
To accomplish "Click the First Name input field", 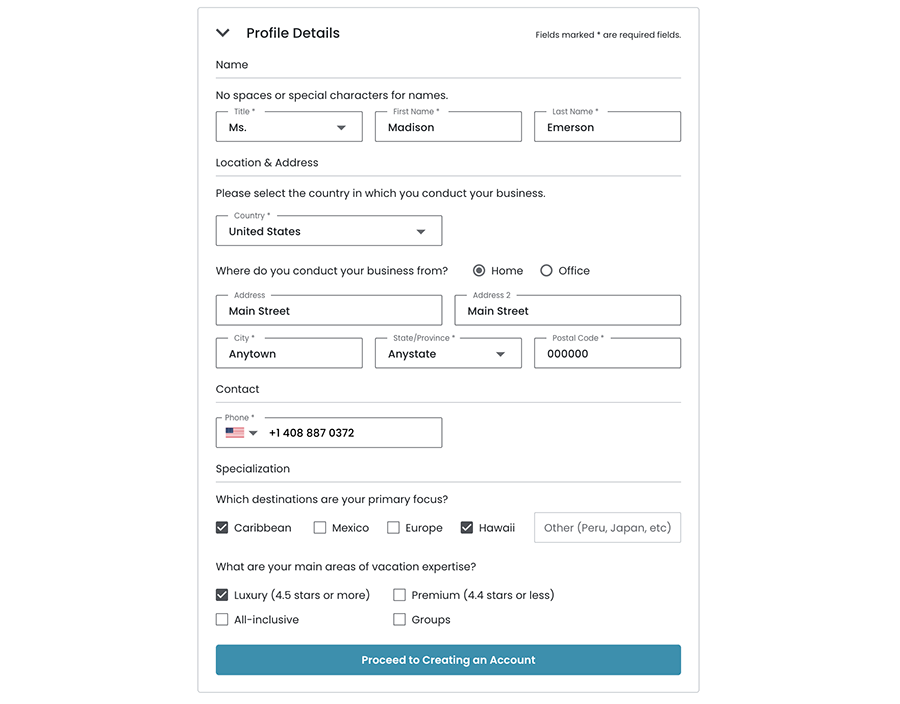I will click(448, 128).
